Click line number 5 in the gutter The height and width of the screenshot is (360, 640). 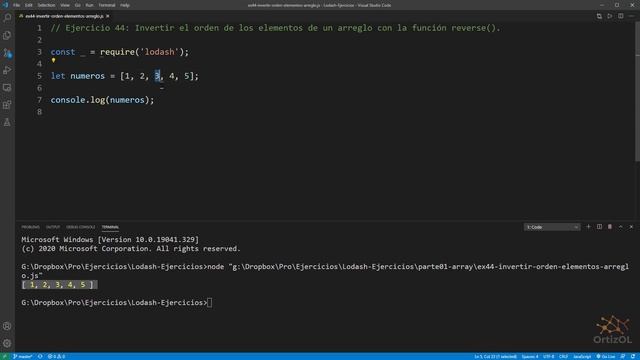click(x=39, y=76)
